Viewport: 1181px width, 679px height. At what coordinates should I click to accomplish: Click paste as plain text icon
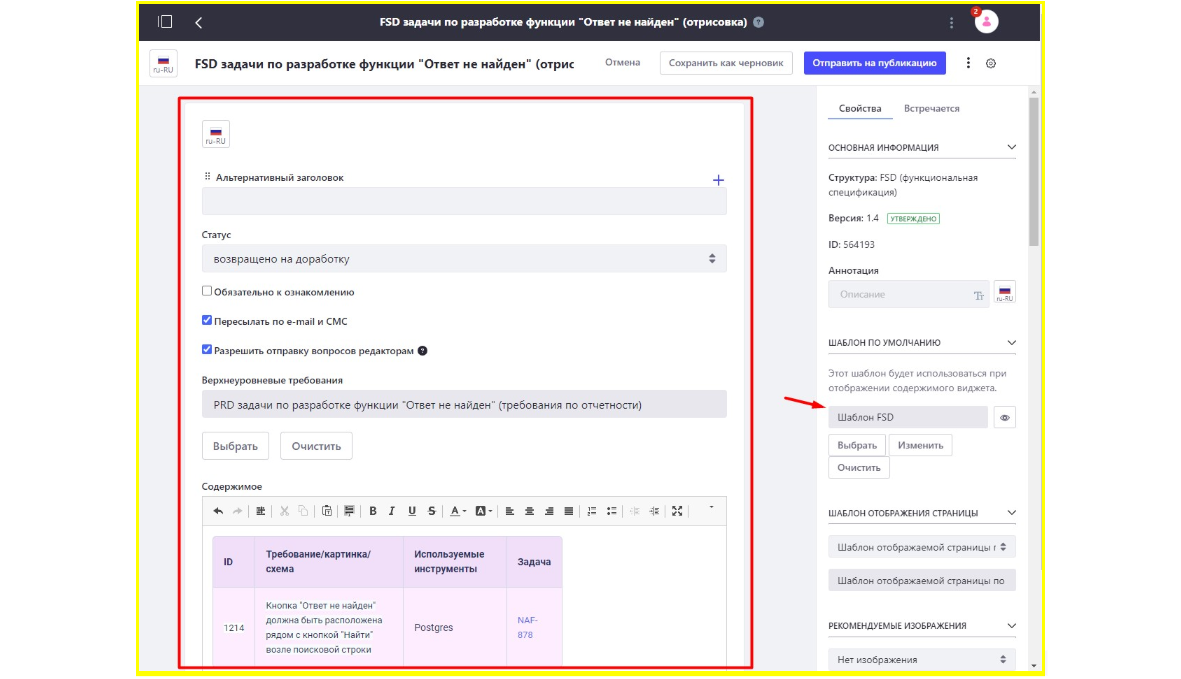pos(327,511)
